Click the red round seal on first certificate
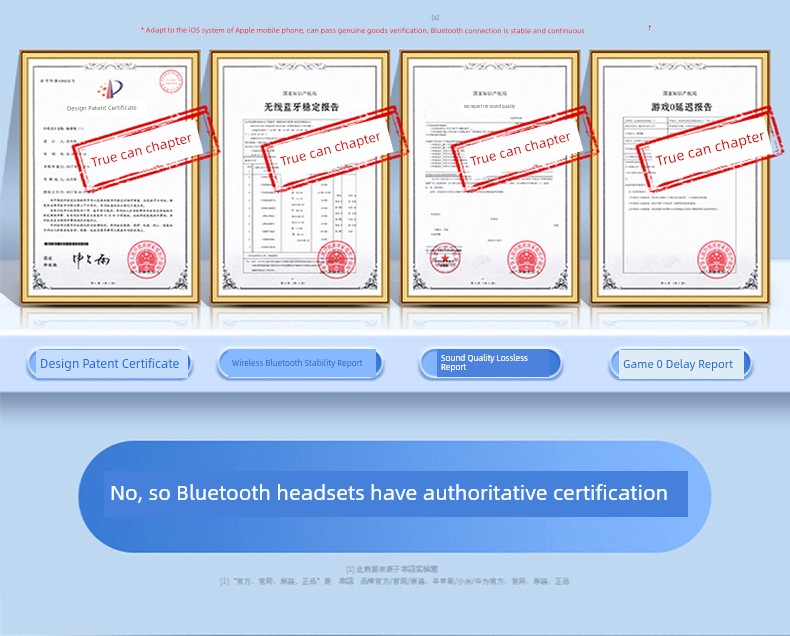The image size is (790, 636). pyautogui.click(x=146, y=260)
